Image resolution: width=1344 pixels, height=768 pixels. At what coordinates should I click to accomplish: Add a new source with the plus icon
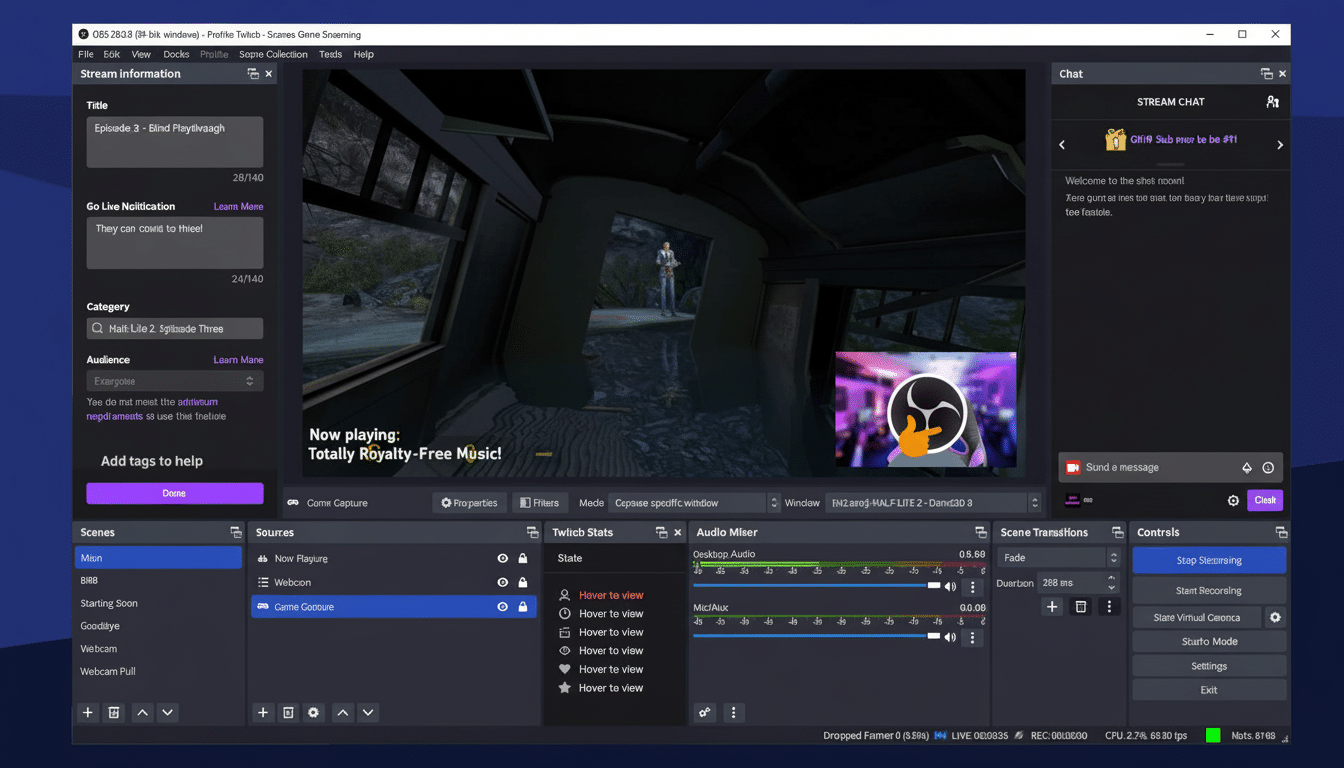(x=263, y=712)
